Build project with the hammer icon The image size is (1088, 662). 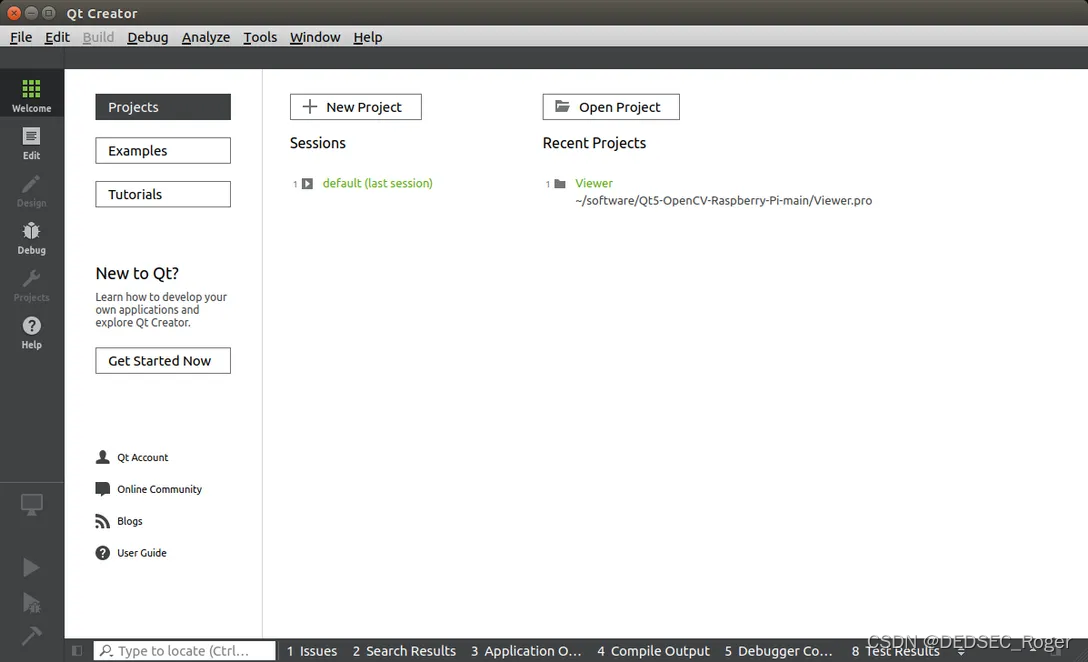coord(31,635)
